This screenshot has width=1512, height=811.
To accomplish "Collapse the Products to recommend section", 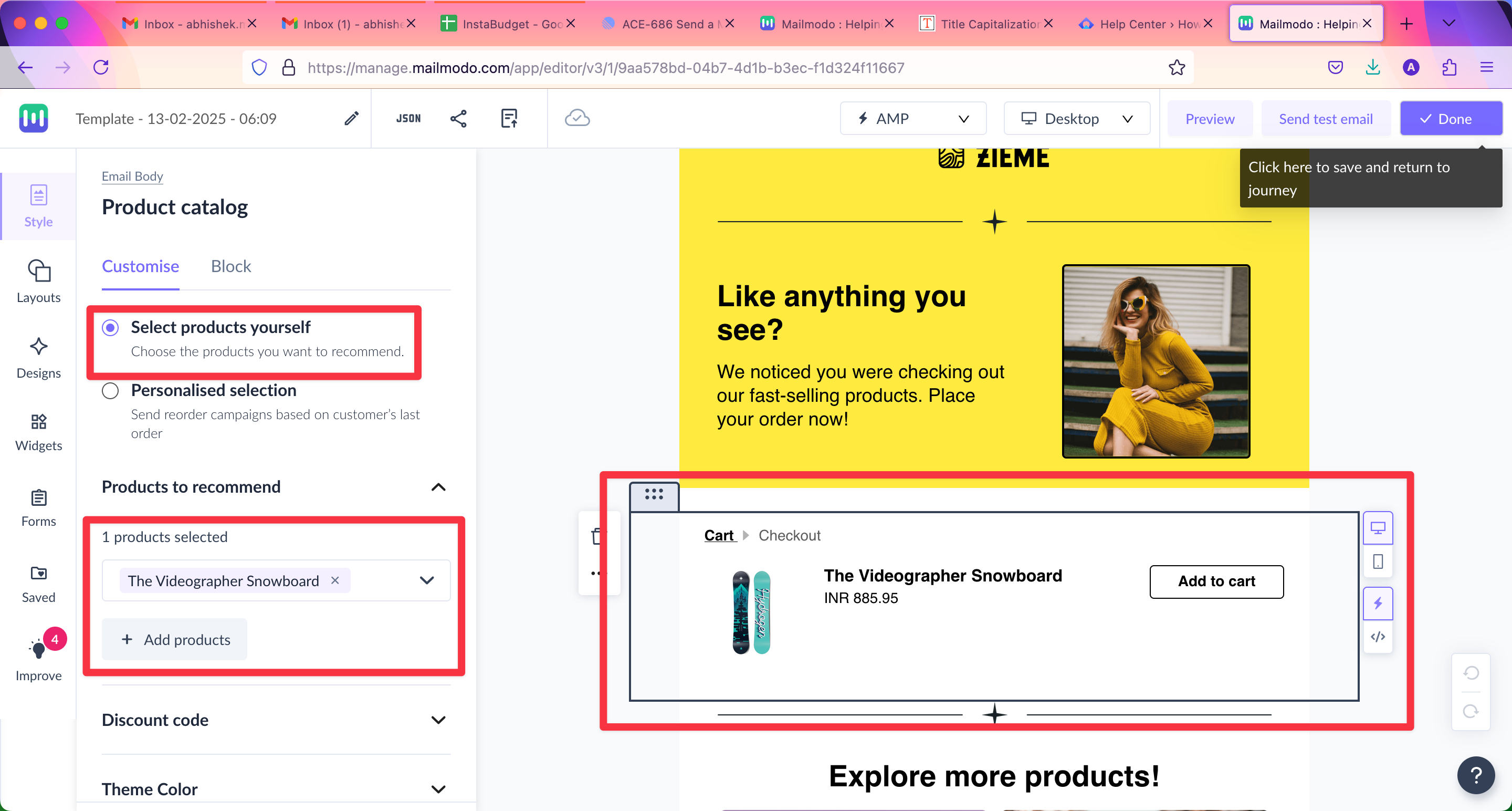I will 438,487.
